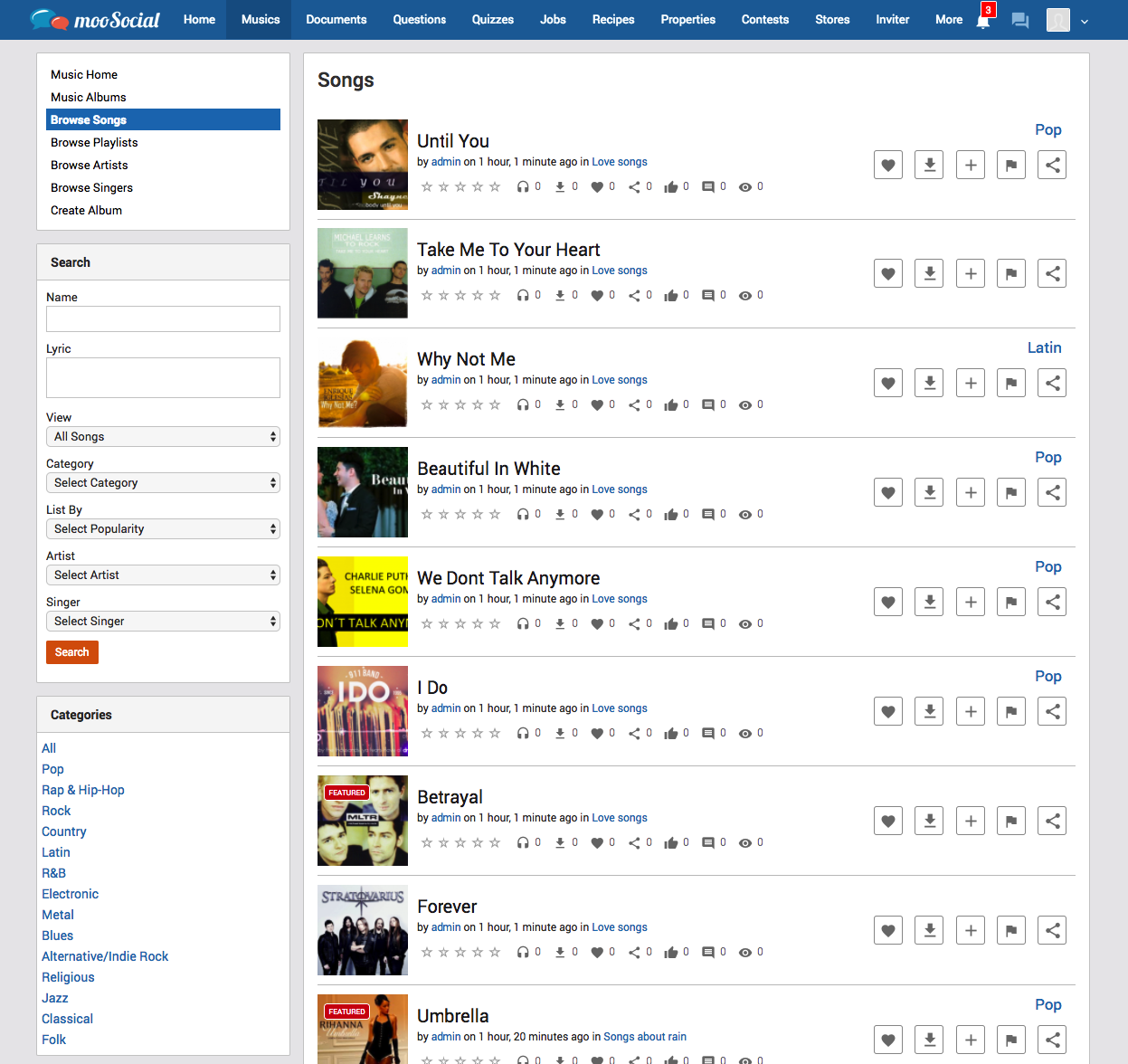Open the Select Singer dropdown
Image resolution: width=1128 pixels, height=1064 pixels.
pos(163,621)
